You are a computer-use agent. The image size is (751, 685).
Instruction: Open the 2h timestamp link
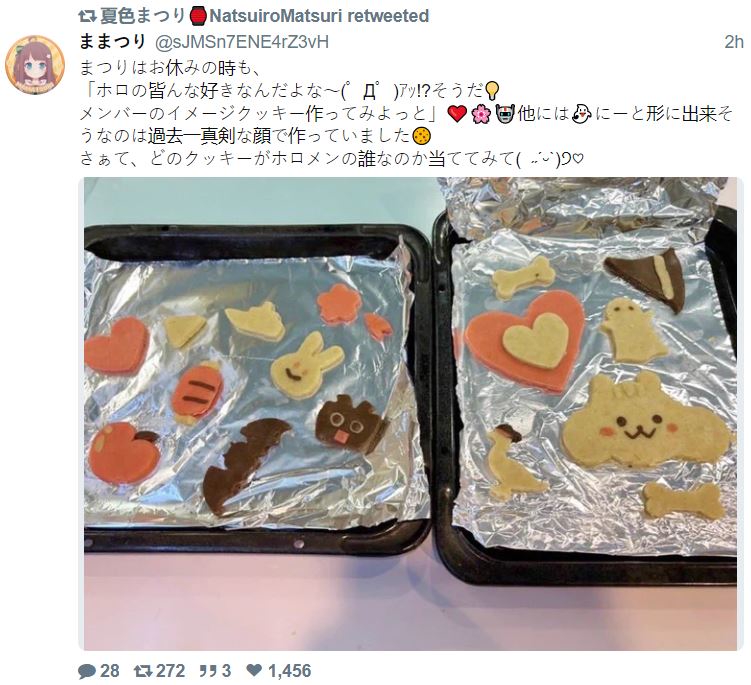pos(733,42)
